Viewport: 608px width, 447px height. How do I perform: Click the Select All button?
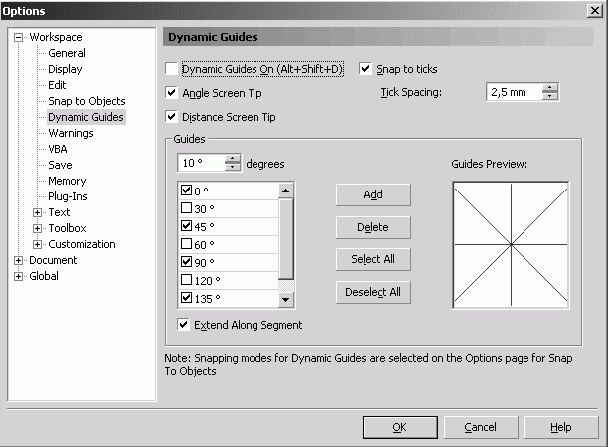(373, 260)
